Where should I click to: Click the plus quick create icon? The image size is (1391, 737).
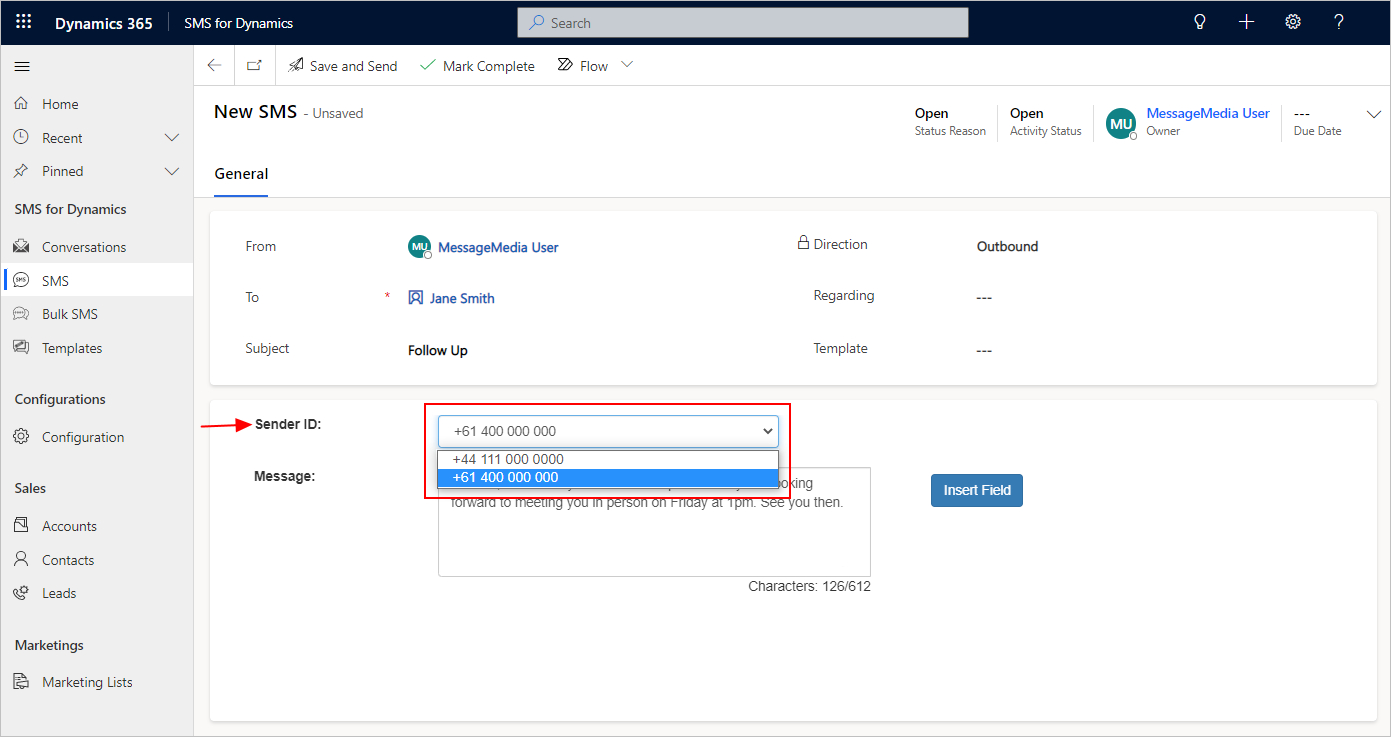tap(1246, 22)
